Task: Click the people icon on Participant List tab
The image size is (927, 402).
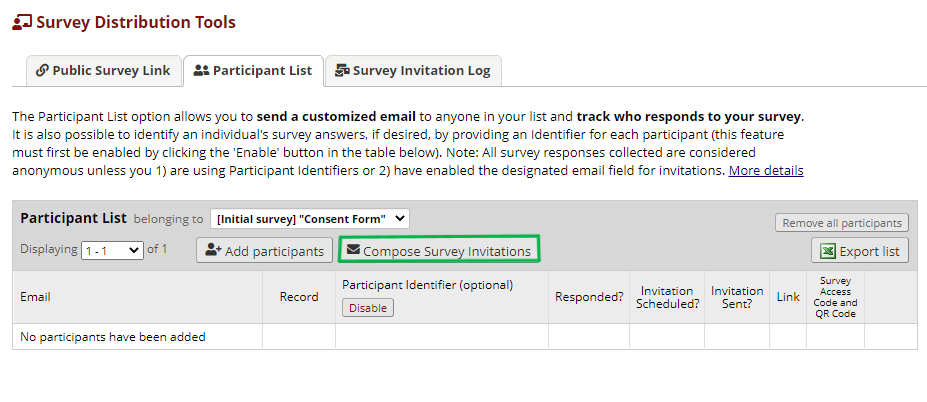Action: 201,71
